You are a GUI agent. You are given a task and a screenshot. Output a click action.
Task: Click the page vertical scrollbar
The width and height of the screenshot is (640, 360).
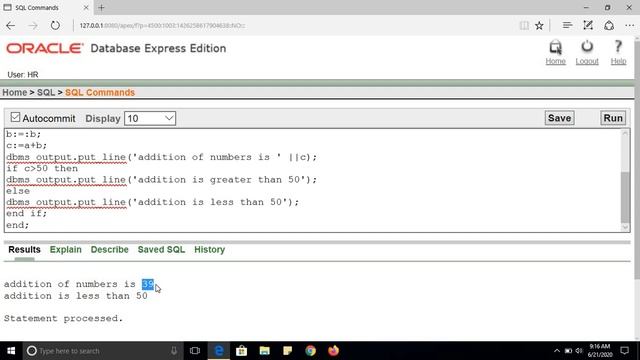637,159
